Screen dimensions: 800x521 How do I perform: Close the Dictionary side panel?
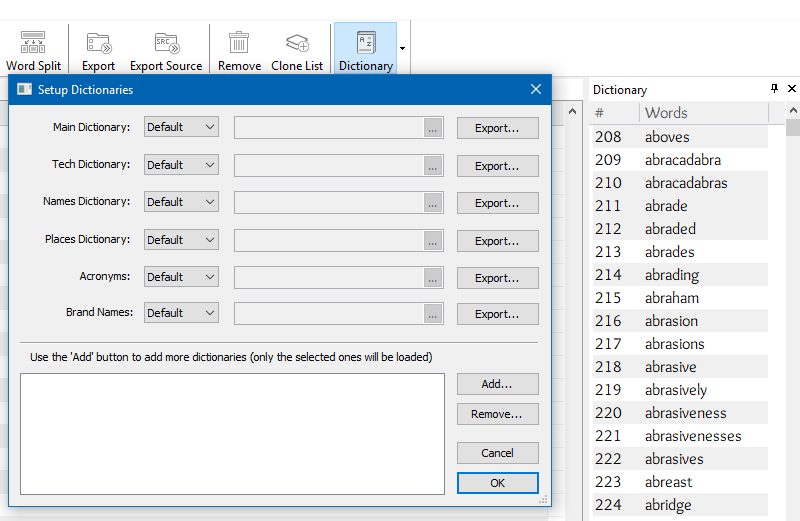792,88
